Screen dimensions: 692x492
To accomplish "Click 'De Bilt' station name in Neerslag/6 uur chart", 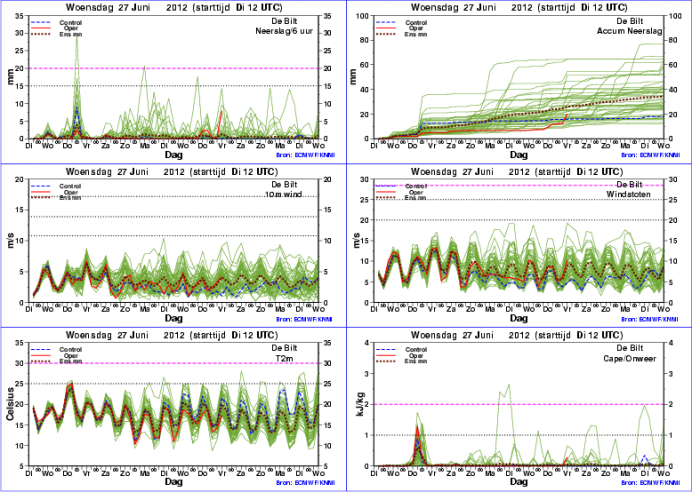I will pos(284,21).
